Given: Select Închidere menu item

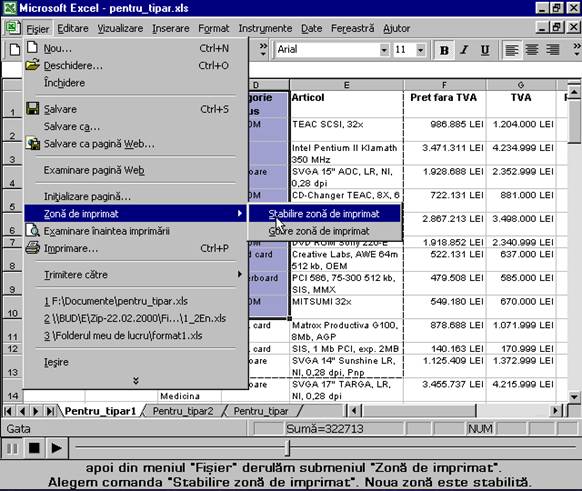Looking at the screenshot, I should pyautogui.click(x=135, y=82).
